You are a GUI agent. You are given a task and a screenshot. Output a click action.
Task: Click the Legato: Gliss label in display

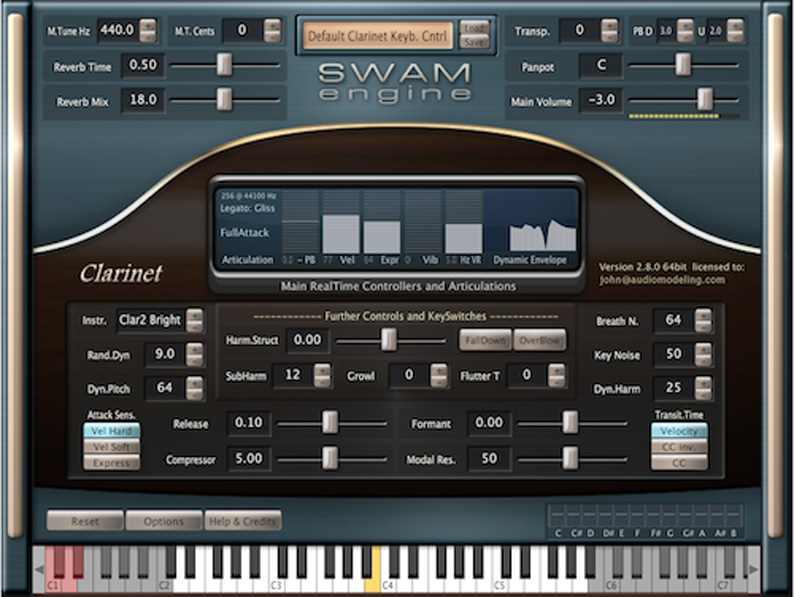coord(248,208)
